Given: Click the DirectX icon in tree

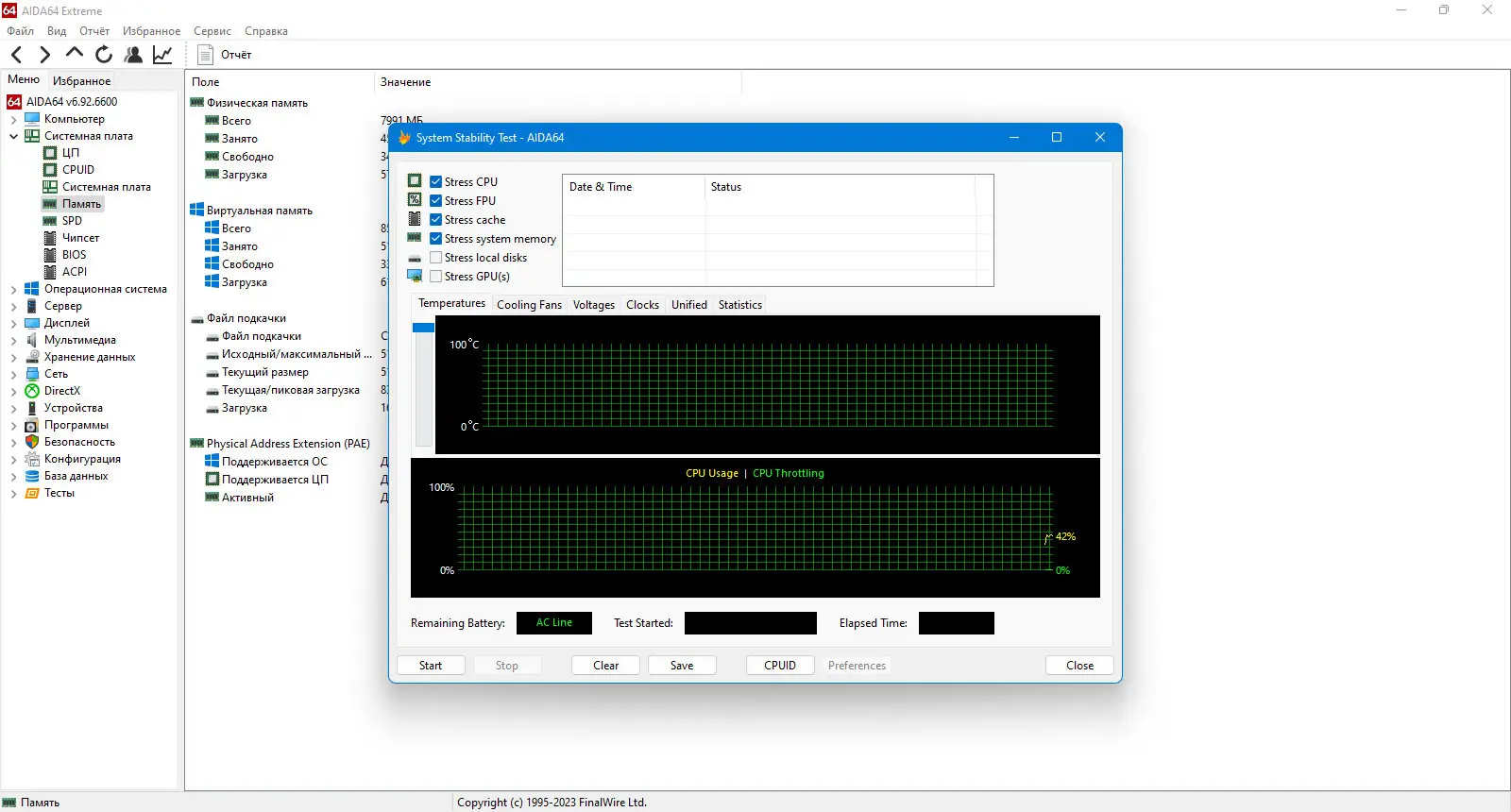Looking at the screenshot, I should [x=32, y=391].
